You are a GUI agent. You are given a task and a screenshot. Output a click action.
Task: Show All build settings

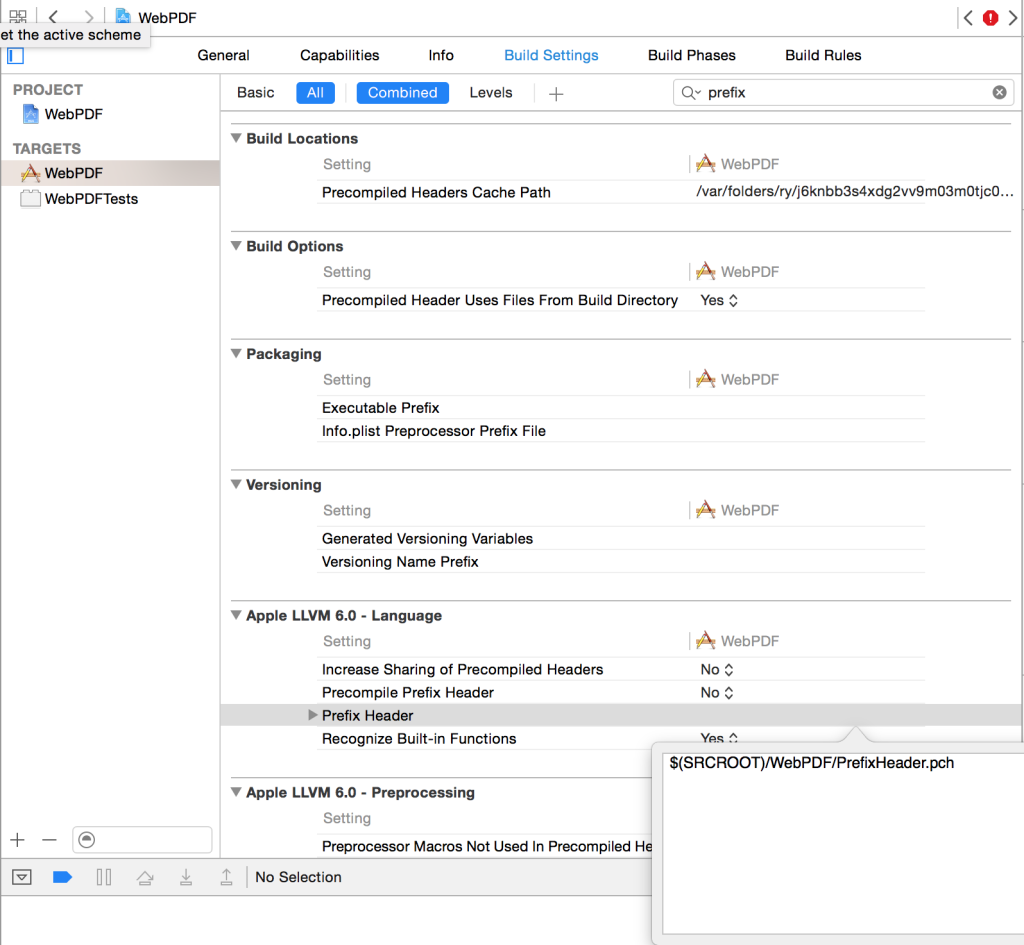click(x=315, y=93)
